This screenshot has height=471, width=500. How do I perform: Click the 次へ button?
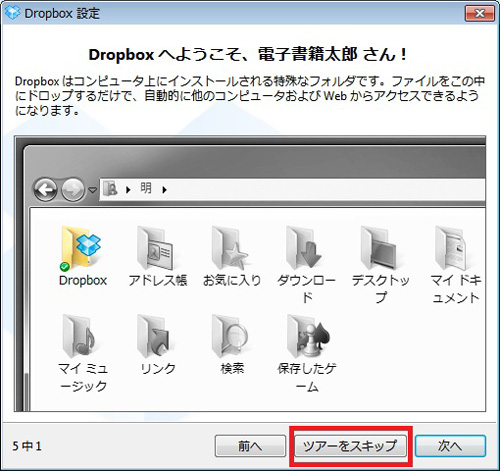coord(450,446)
